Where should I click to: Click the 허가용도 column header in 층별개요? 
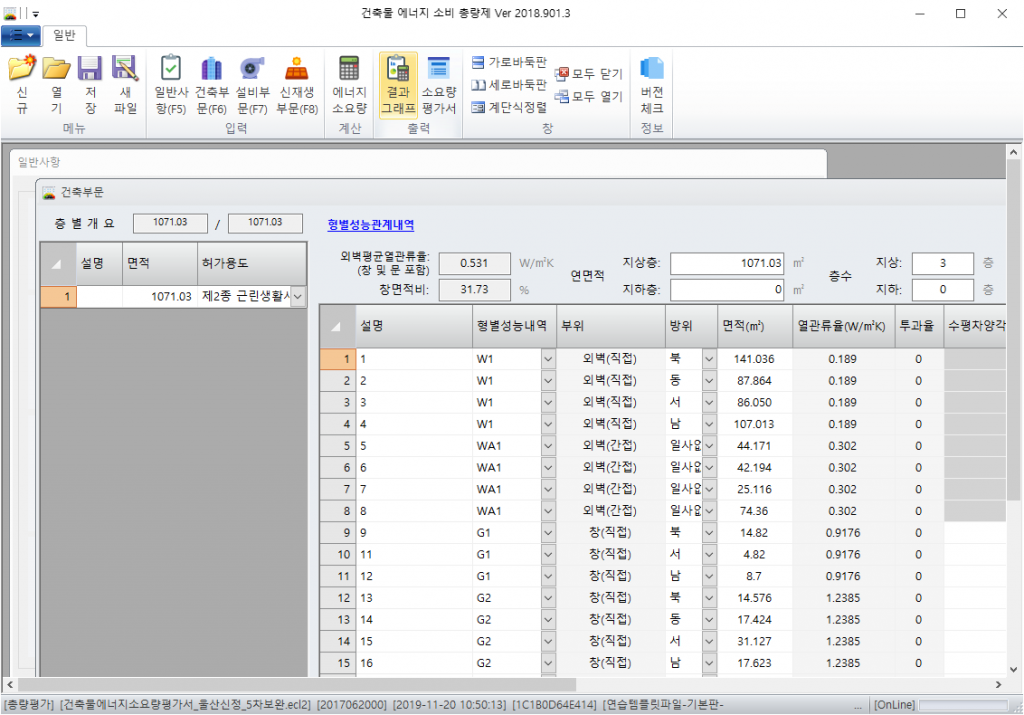pyautogui.click(x=251, y=263)
